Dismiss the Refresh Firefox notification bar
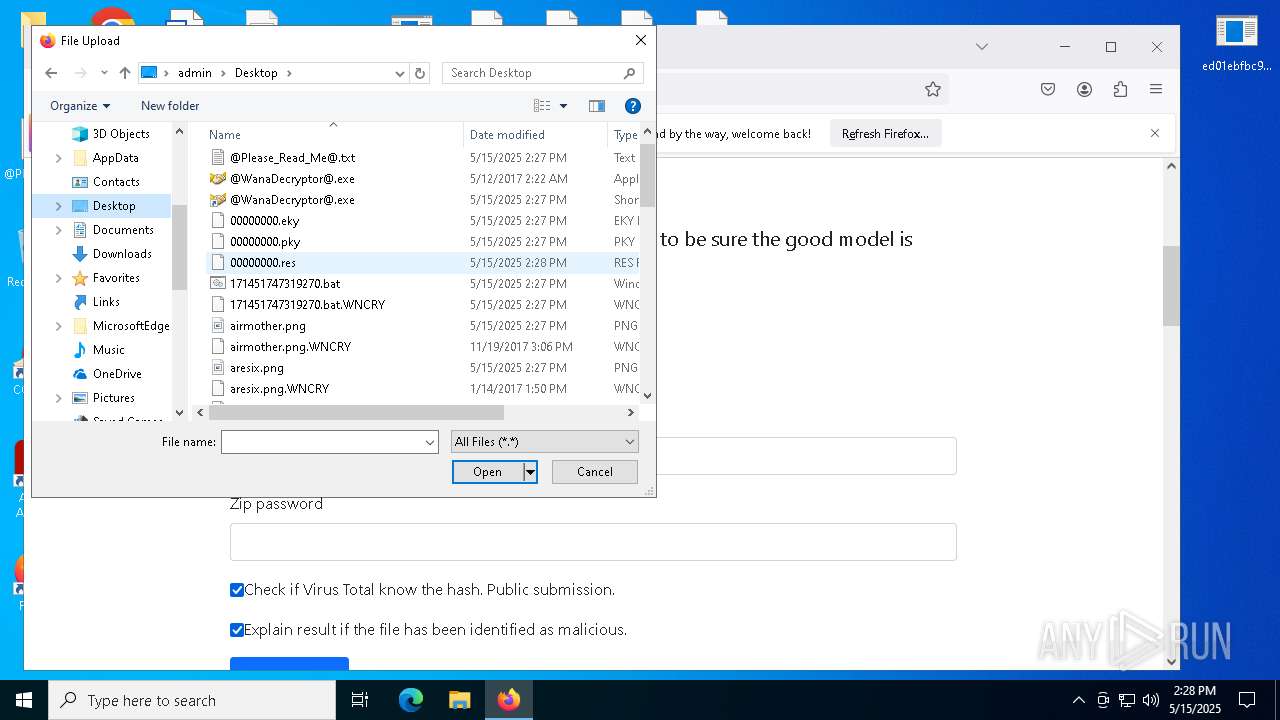 pos(1155,133)
